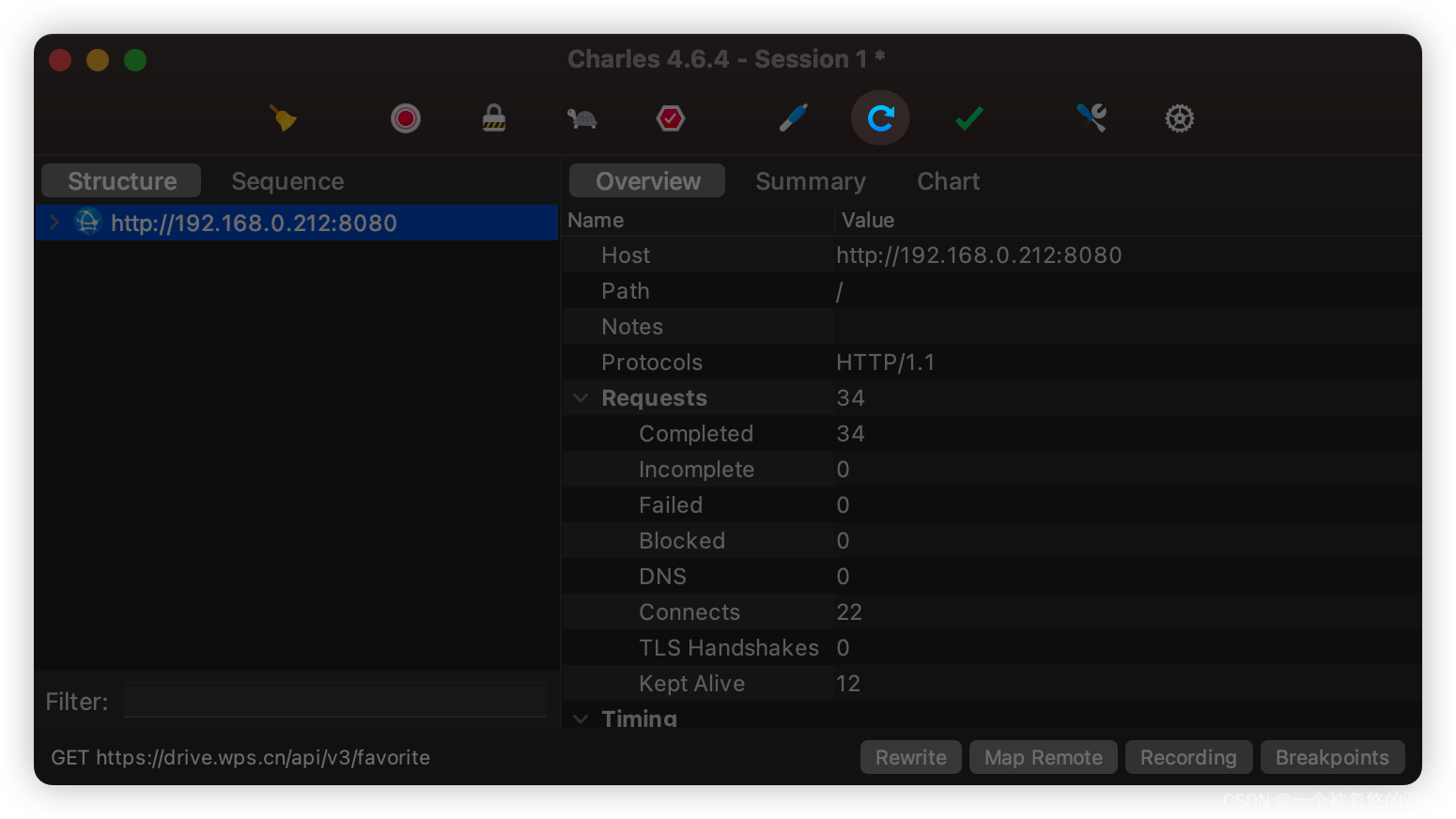Image resolution: width=1456 pixels, height=819 pixels.
Task: Maximize the window with the green button
Action: 135,60
